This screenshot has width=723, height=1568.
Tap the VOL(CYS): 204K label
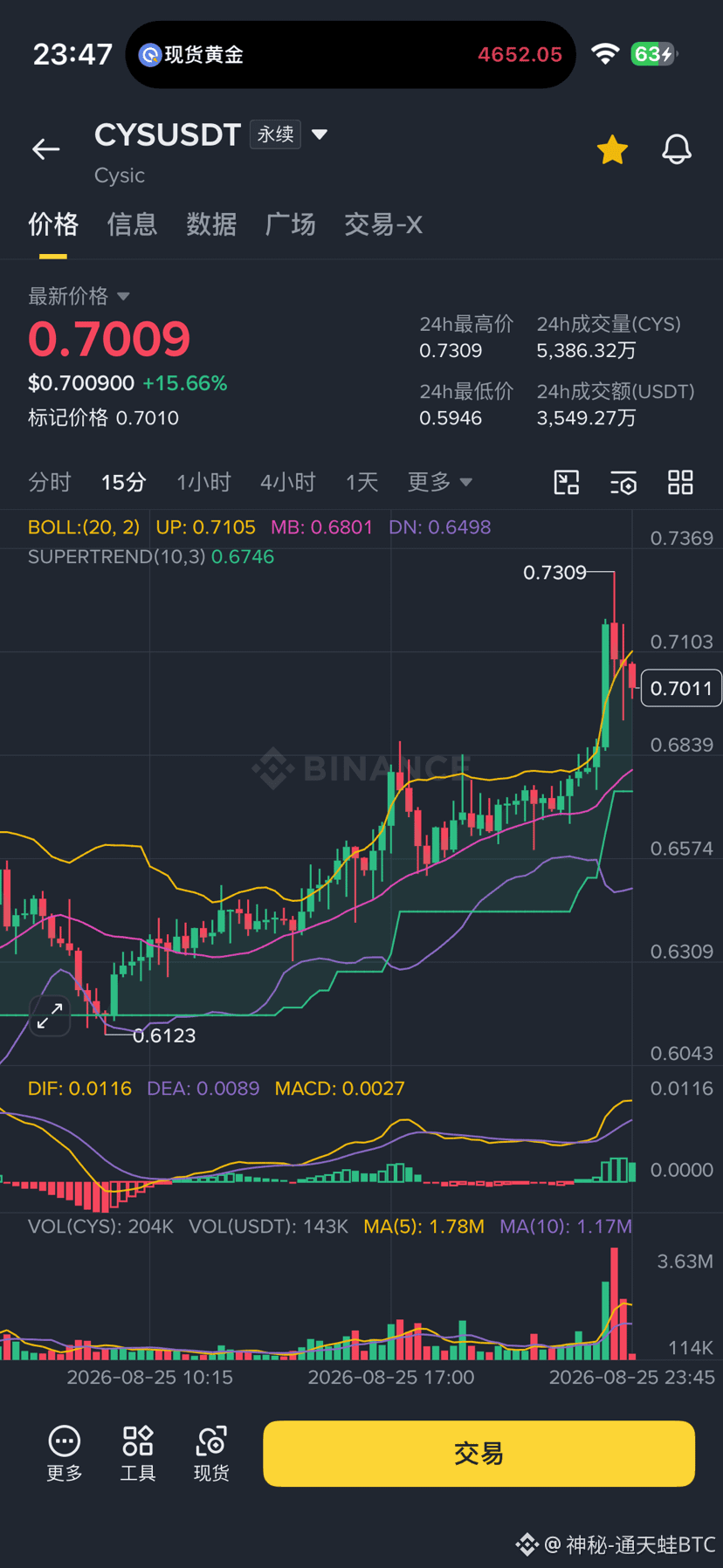(x=100, y=1227)
